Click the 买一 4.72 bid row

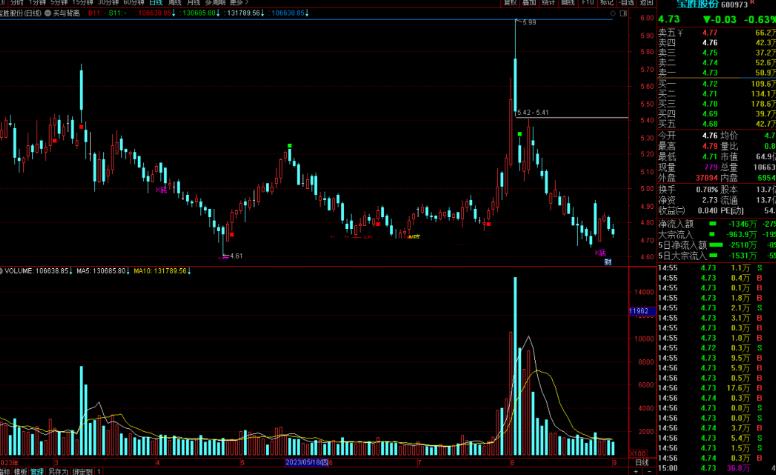pos(717,84)
